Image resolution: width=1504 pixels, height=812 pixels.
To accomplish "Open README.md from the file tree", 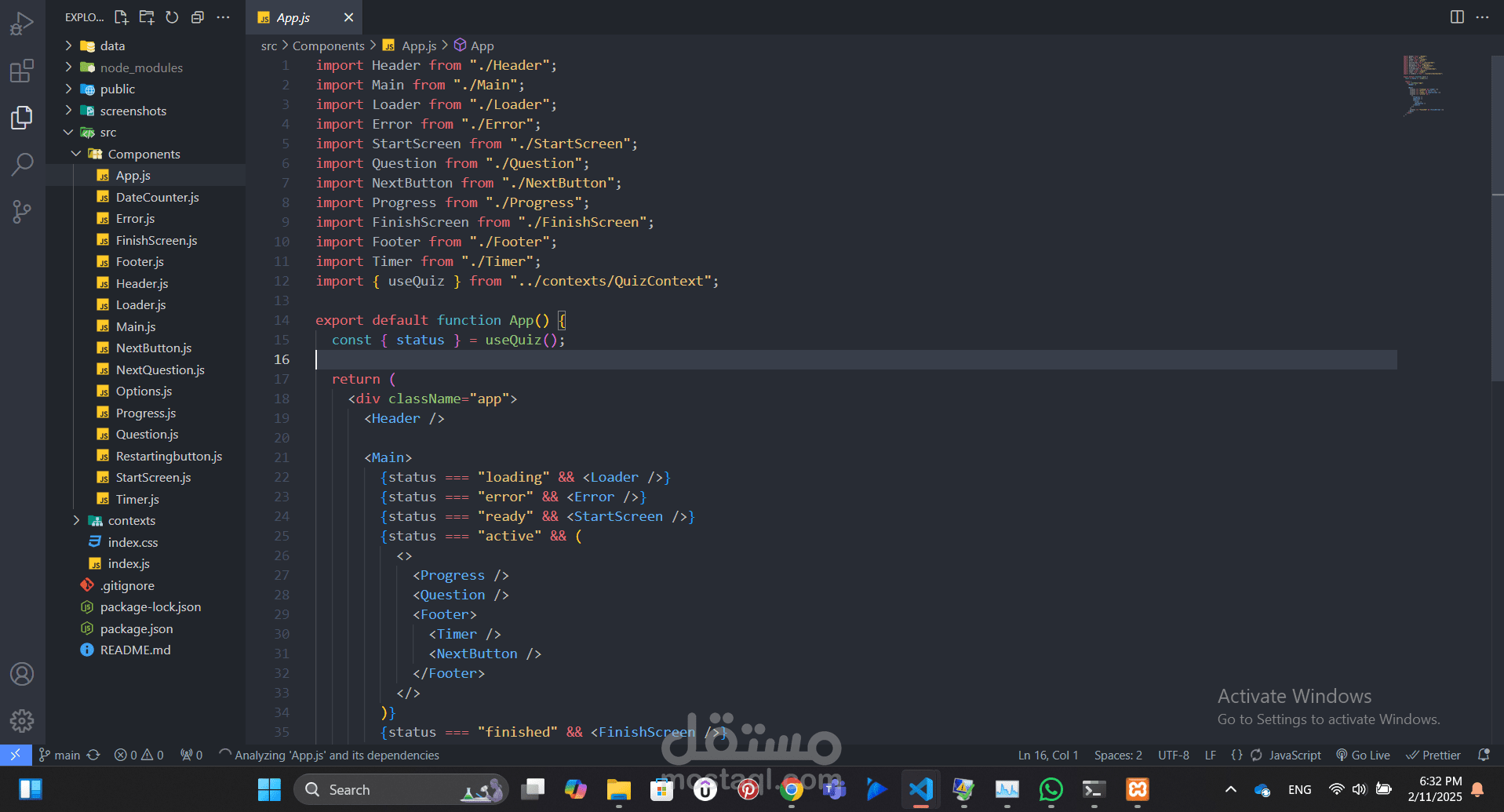I will coord(135,650).
